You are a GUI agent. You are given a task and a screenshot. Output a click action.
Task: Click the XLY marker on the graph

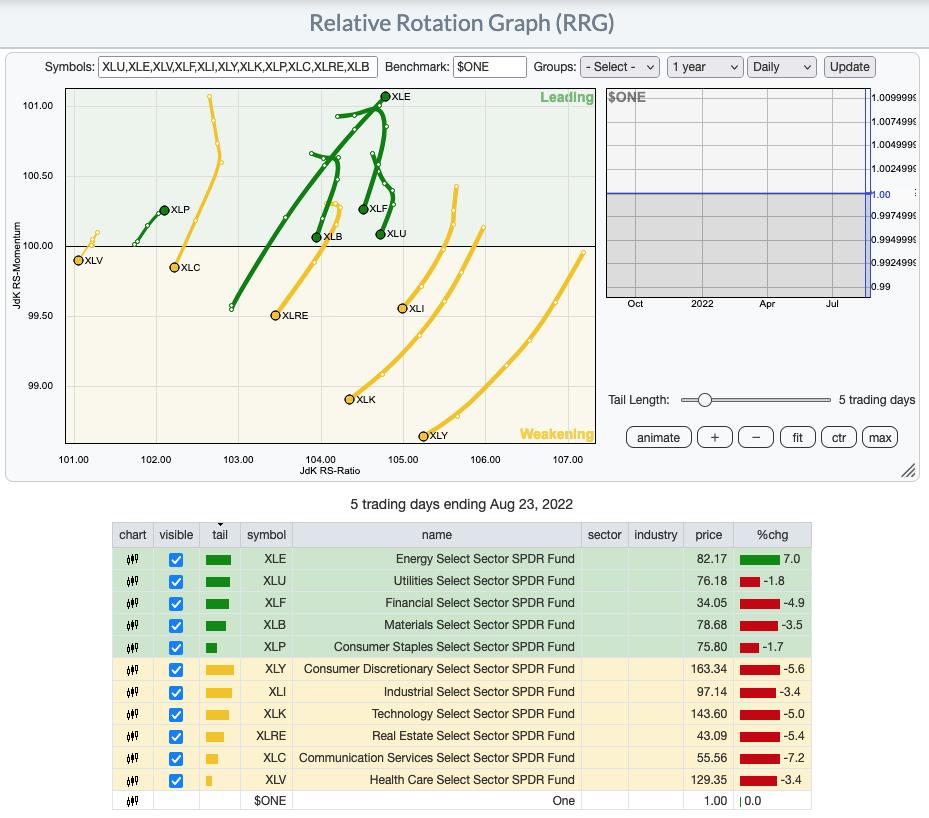tap(423, 437)
